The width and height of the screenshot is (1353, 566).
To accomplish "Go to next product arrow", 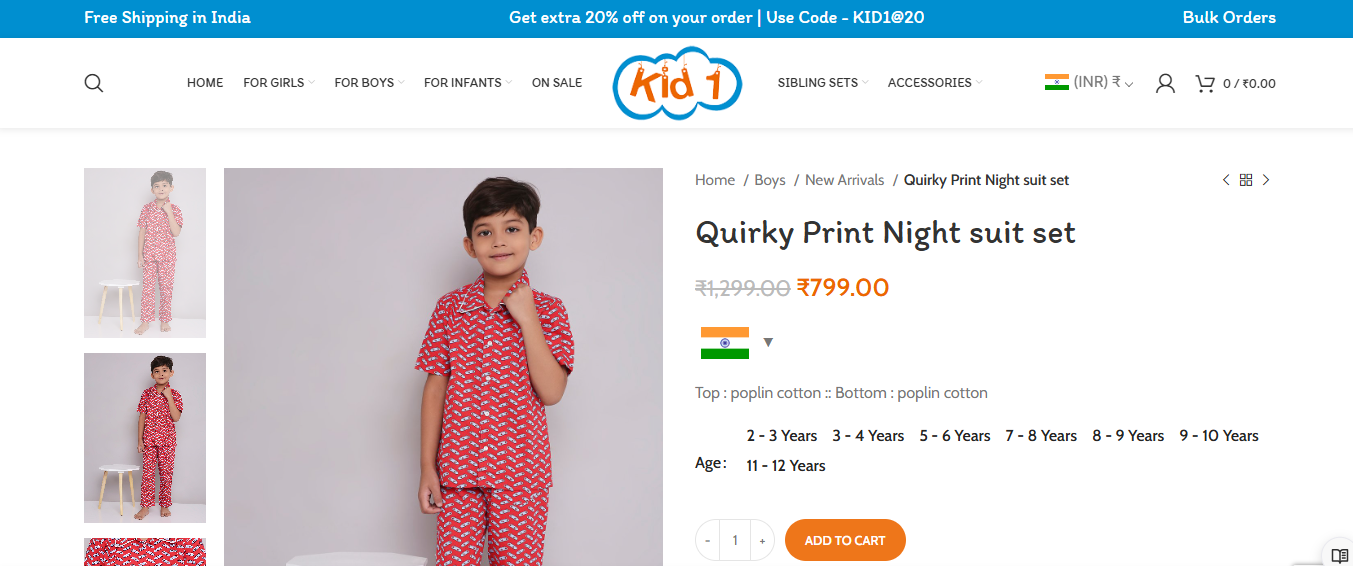I will (x=1266, y=180).
